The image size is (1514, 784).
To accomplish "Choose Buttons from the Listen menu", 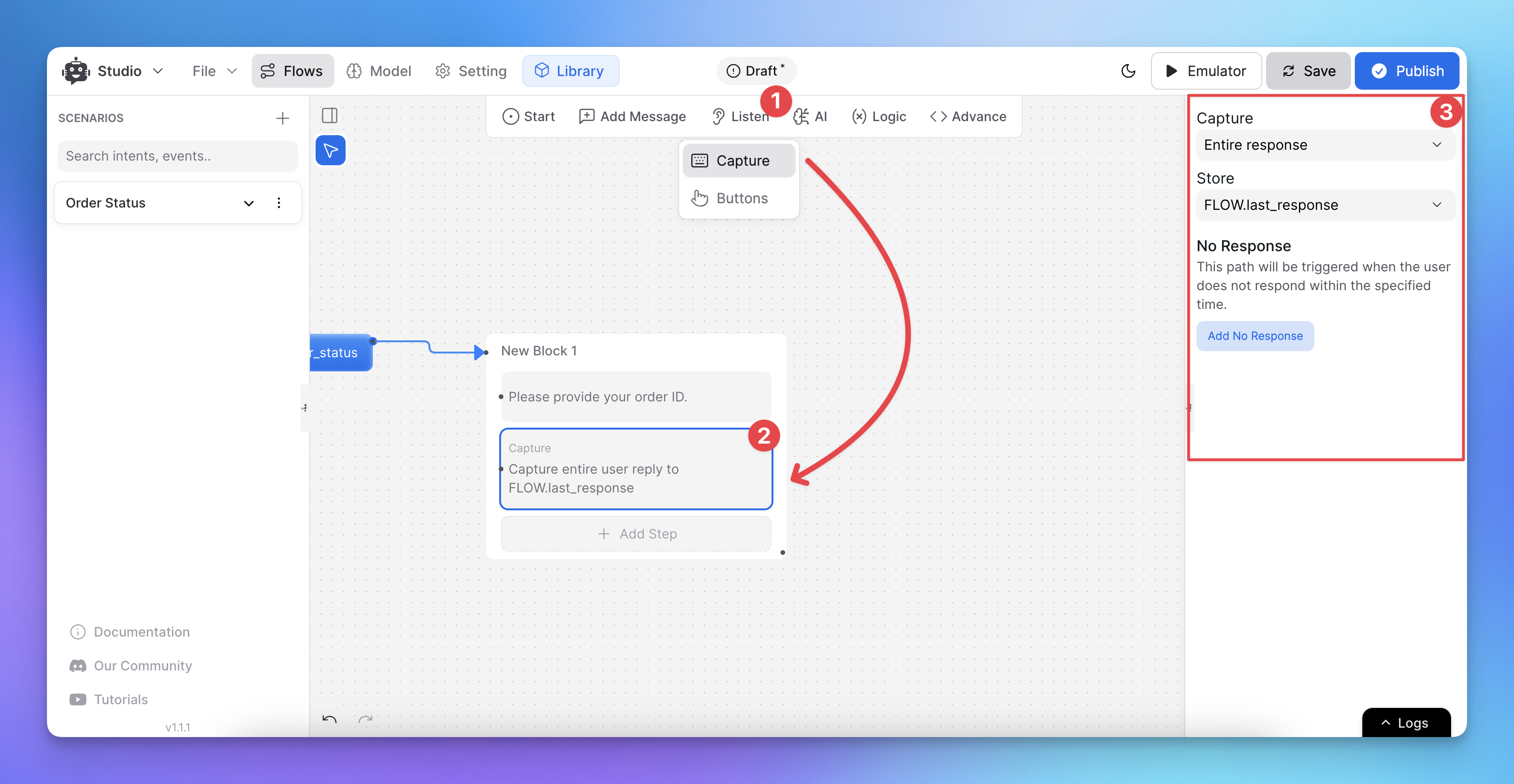I will click(x=739, y=198).
